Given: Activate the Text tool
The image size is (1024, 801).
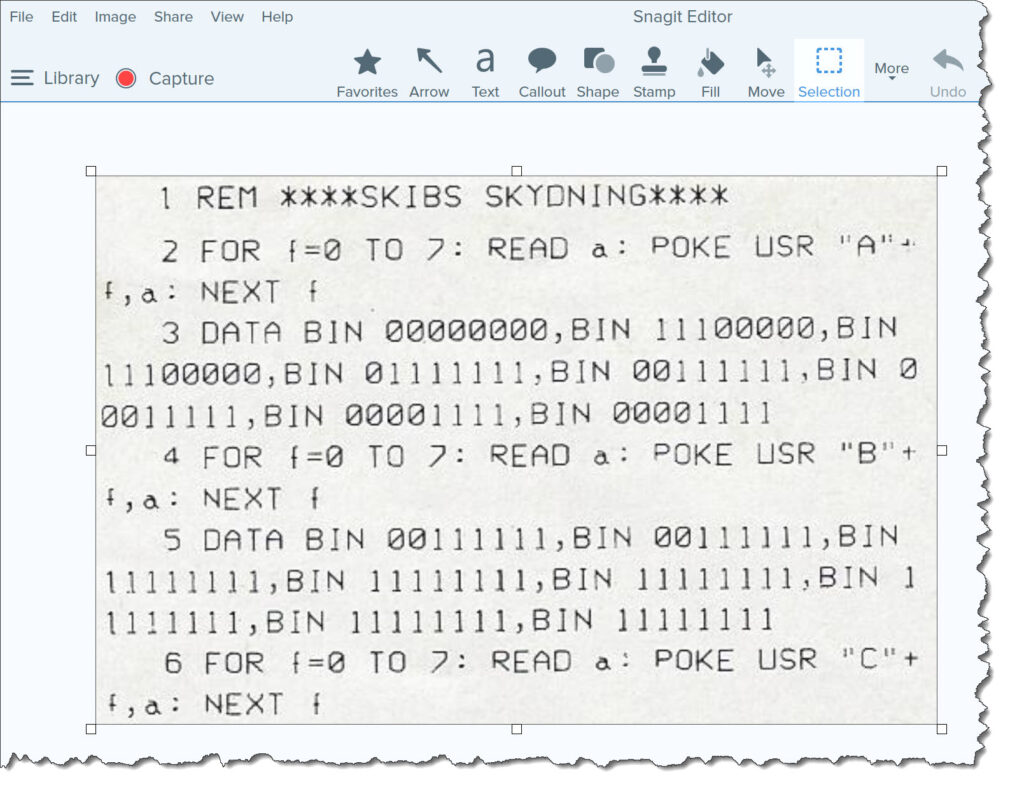Looking at the screenshot, I should click(485, 72).
